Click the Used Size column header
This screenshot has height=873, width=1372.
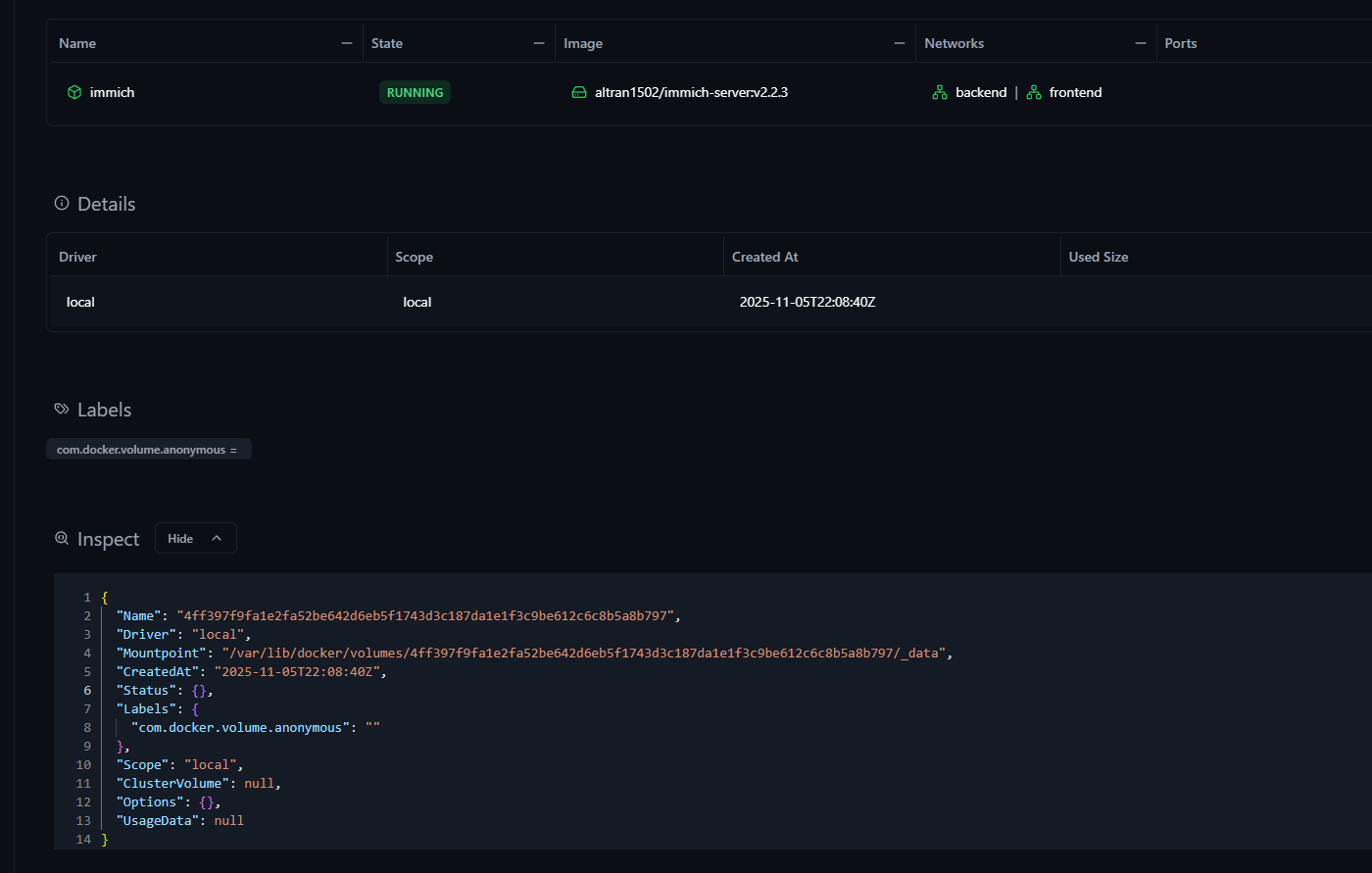point(1099,257)
